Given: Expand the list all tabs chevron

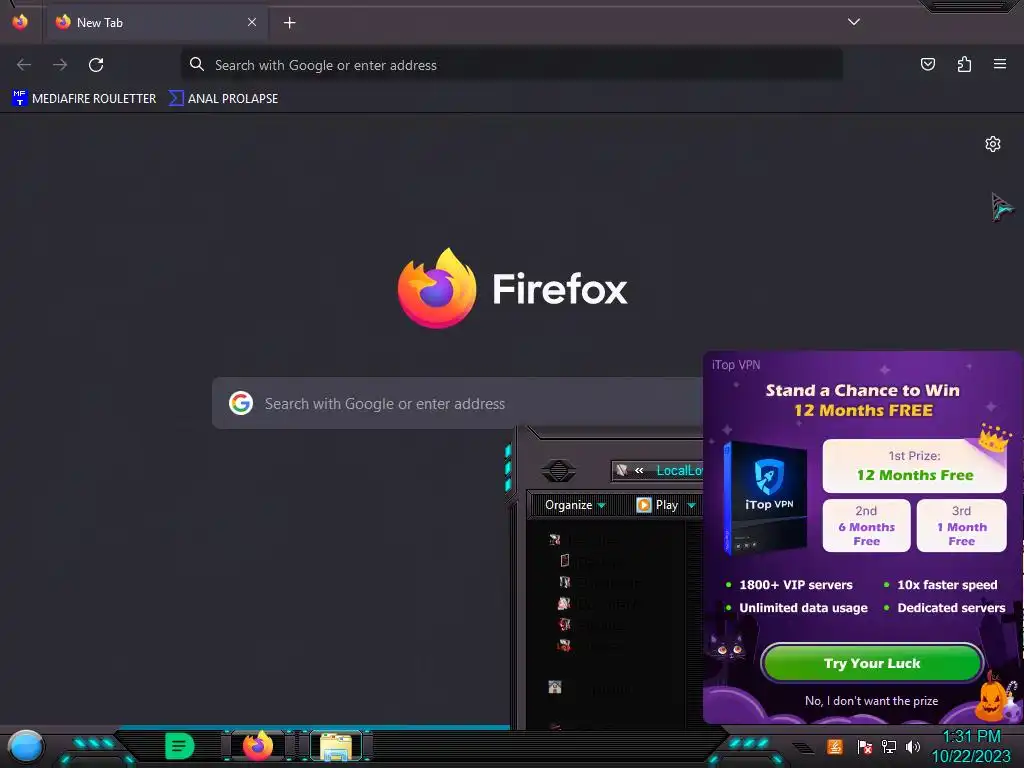Looking at the screenshot, I should [x=853, y=22].
